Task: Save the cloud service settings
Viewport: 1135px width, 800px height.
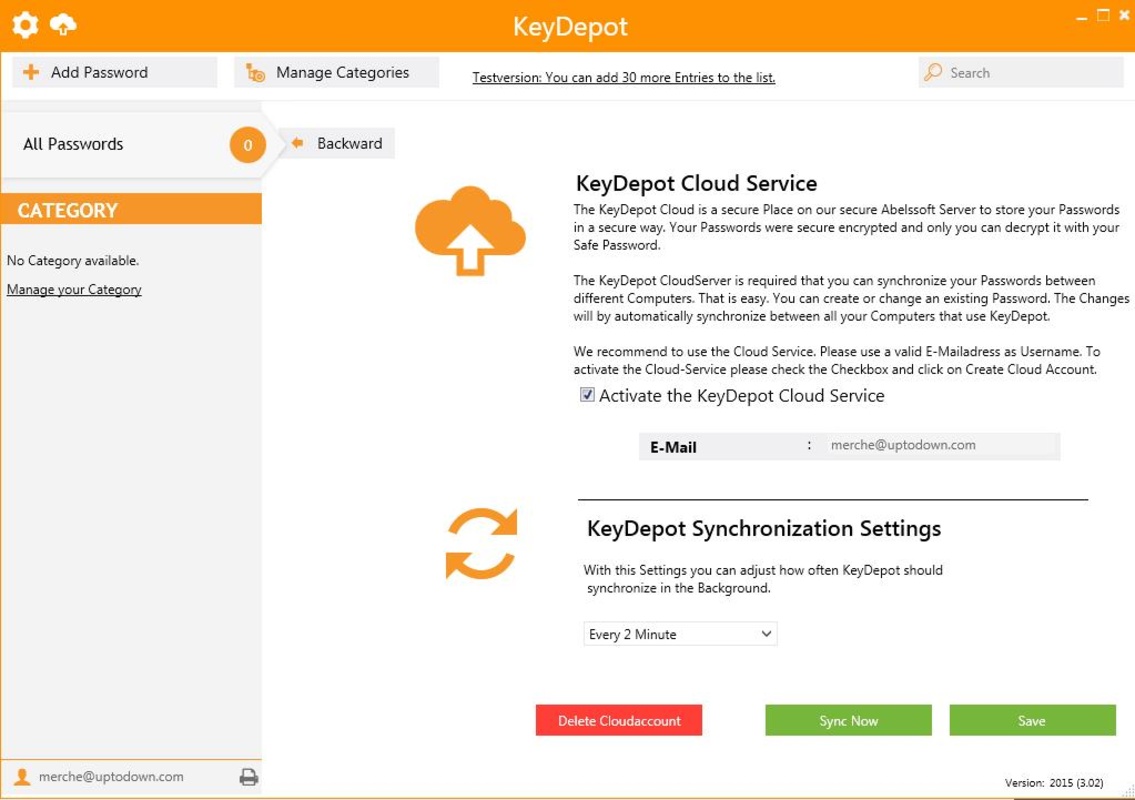Action: (x=1031, y=721)
